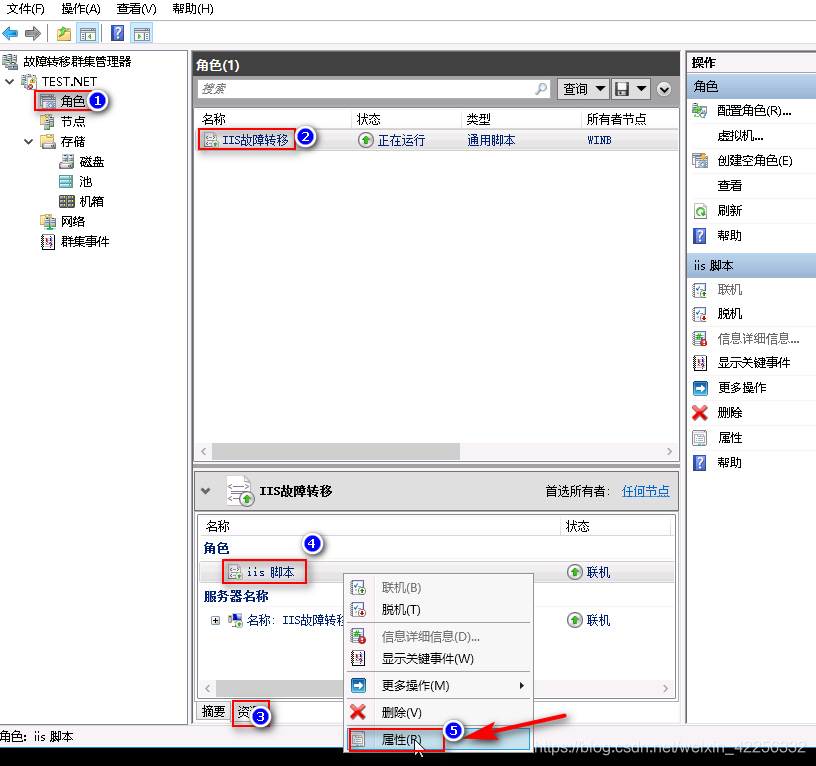Click the 属性 icon in the actions pane
The width and height of the screenshot is (816, 766).
click(x=700, y=438)
